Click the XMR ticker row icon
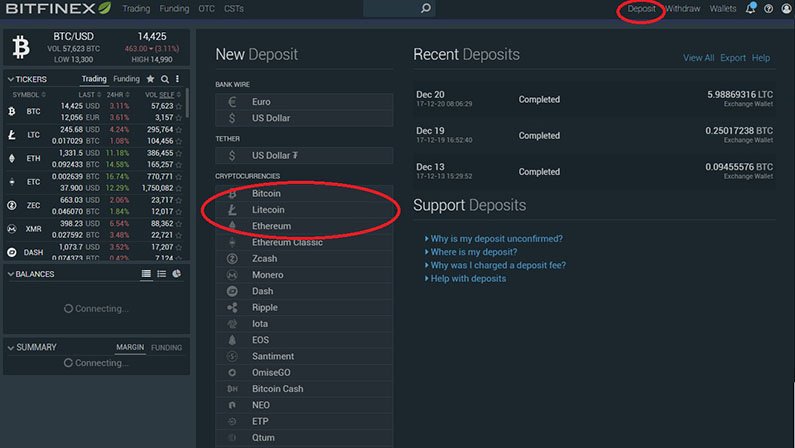This screenshot has width=795, height=448. tap(12, 229)
